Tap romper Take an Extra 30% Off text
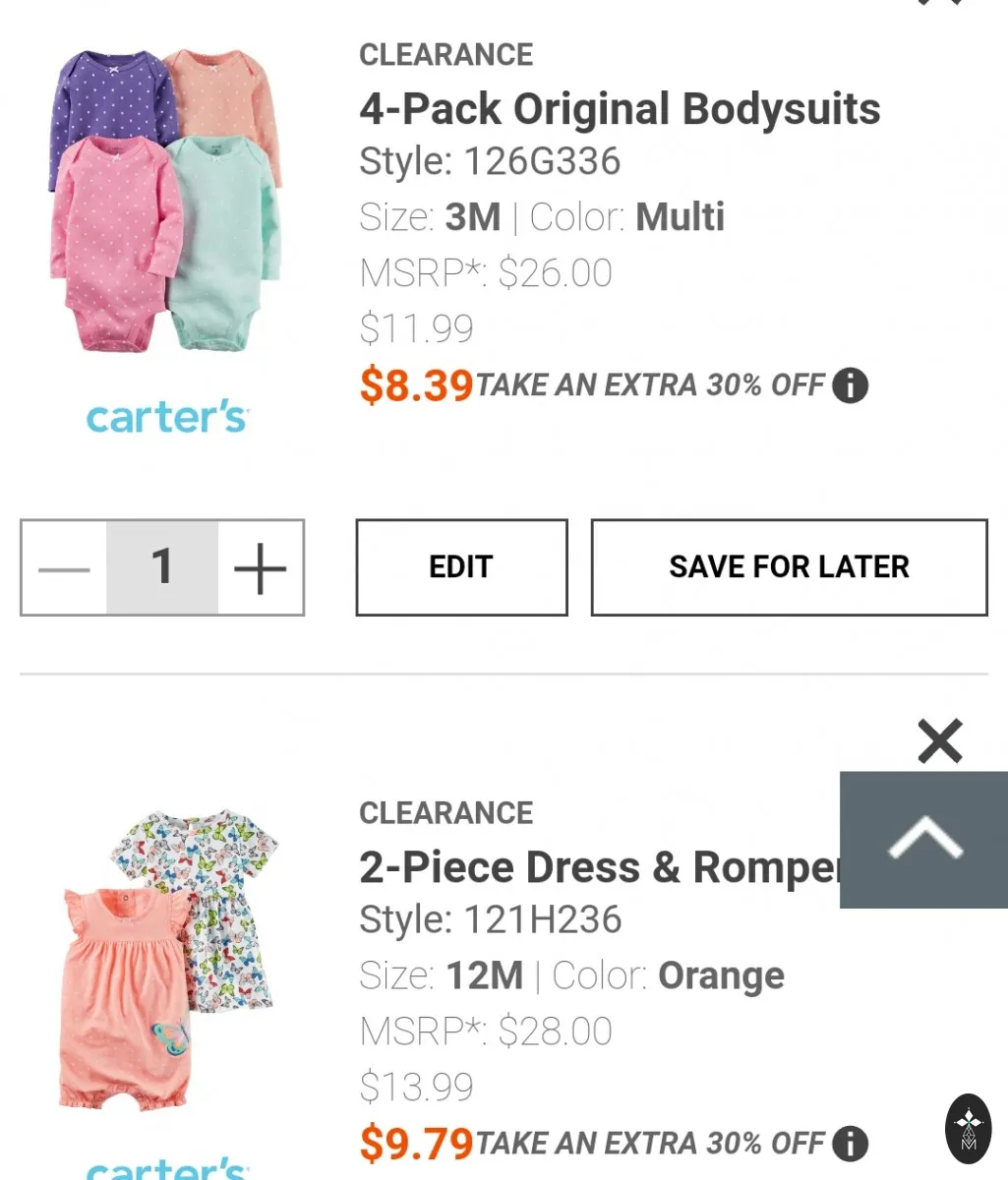This screenshot has height=1180, width=1008. pyautogui.click(x=650, y=1144)
